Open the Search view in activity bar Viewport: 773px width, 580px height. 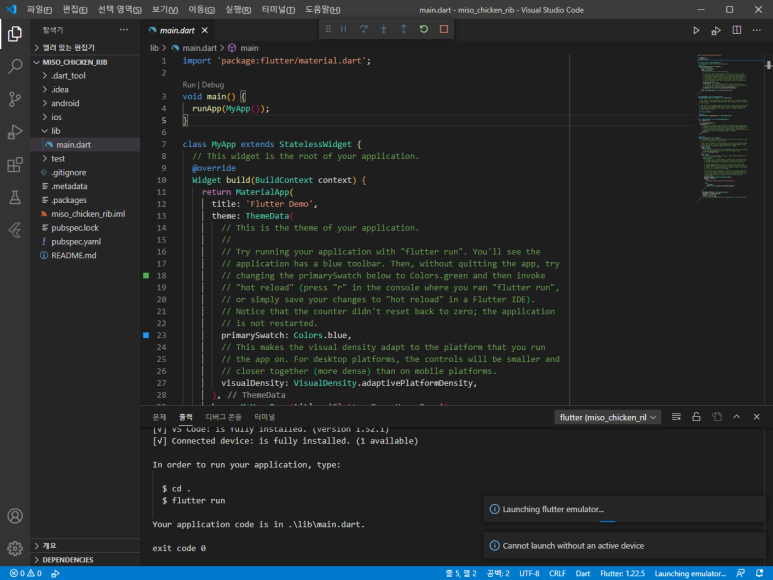[x=15, y=66]
